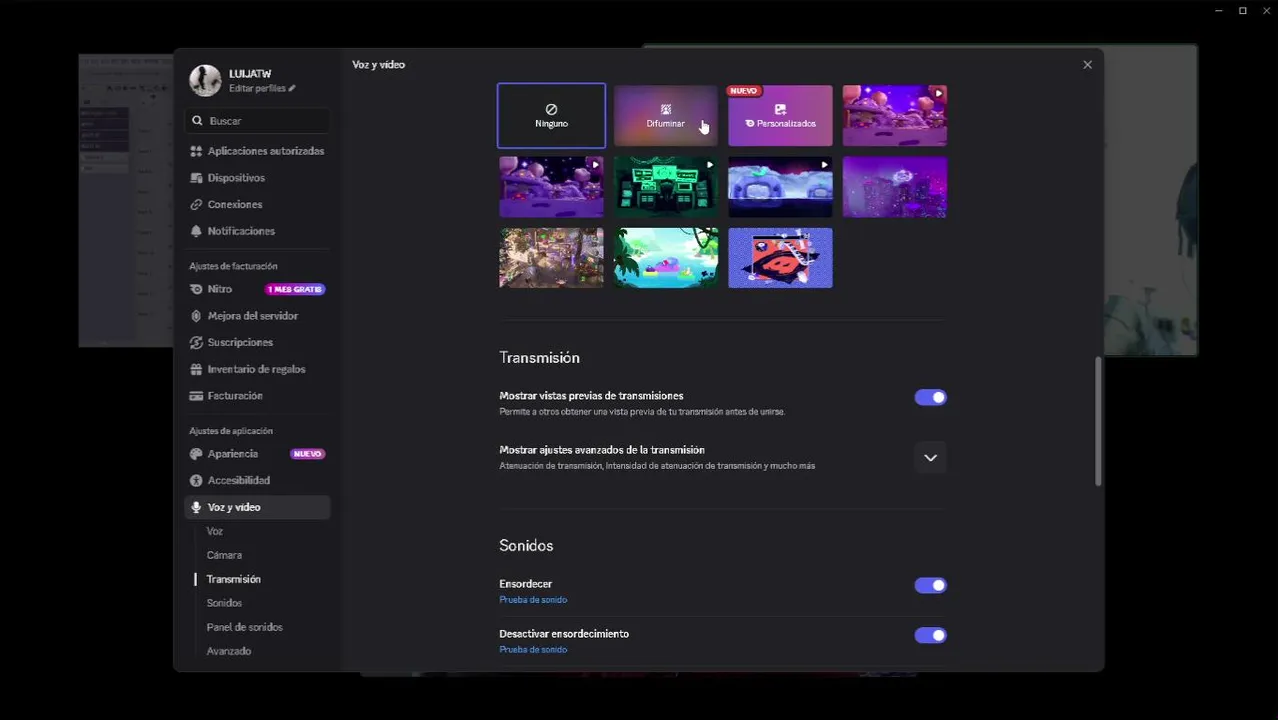Click the 1 MES GRATIS Nitro badge
Screen dimensions: 1278x720
pyautogui.click(x=295, y=289)
